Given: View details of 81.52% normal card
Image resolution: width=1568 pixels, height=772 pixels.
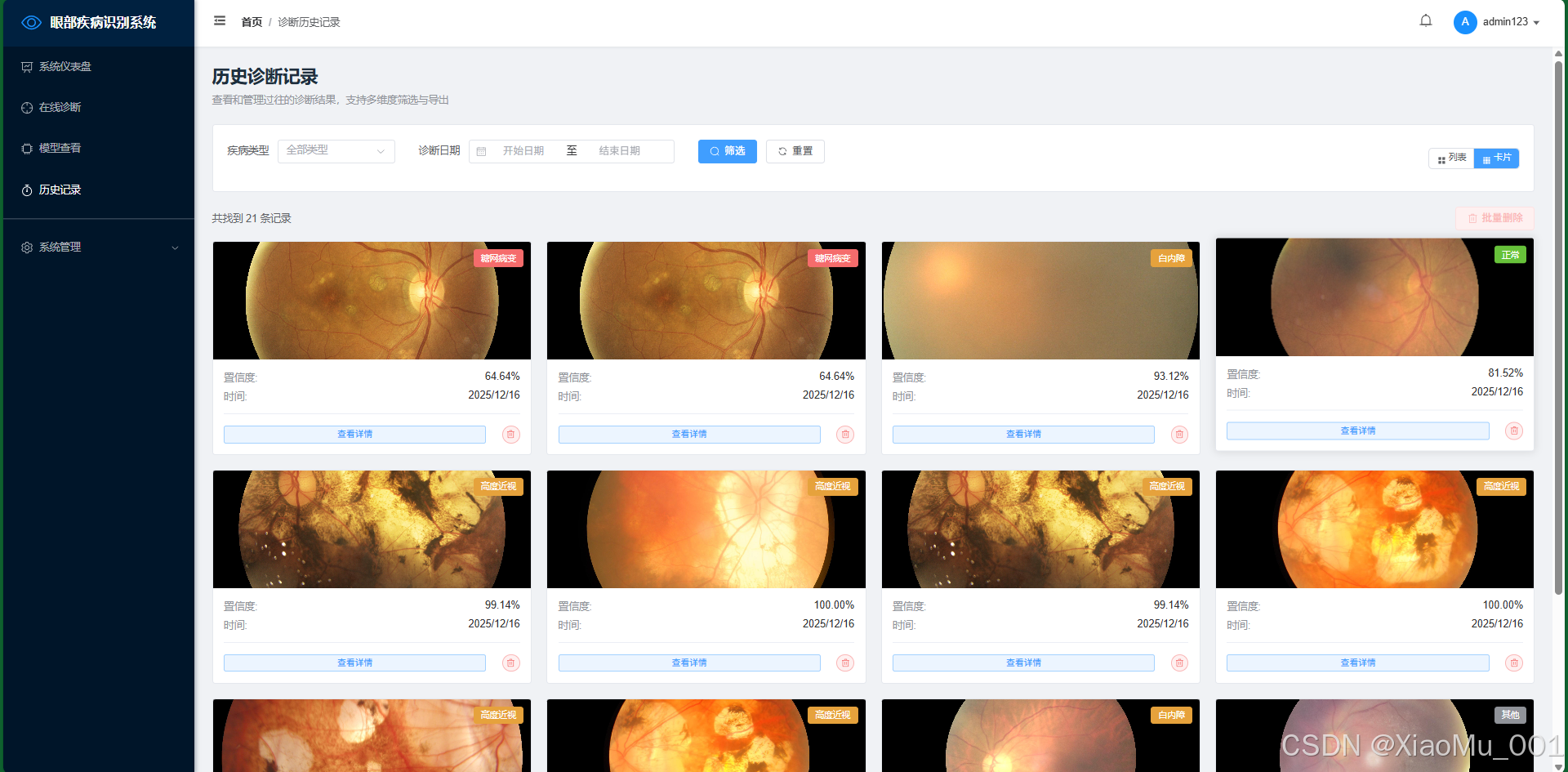Looking at the screenshot, I should pos(1357,431).
